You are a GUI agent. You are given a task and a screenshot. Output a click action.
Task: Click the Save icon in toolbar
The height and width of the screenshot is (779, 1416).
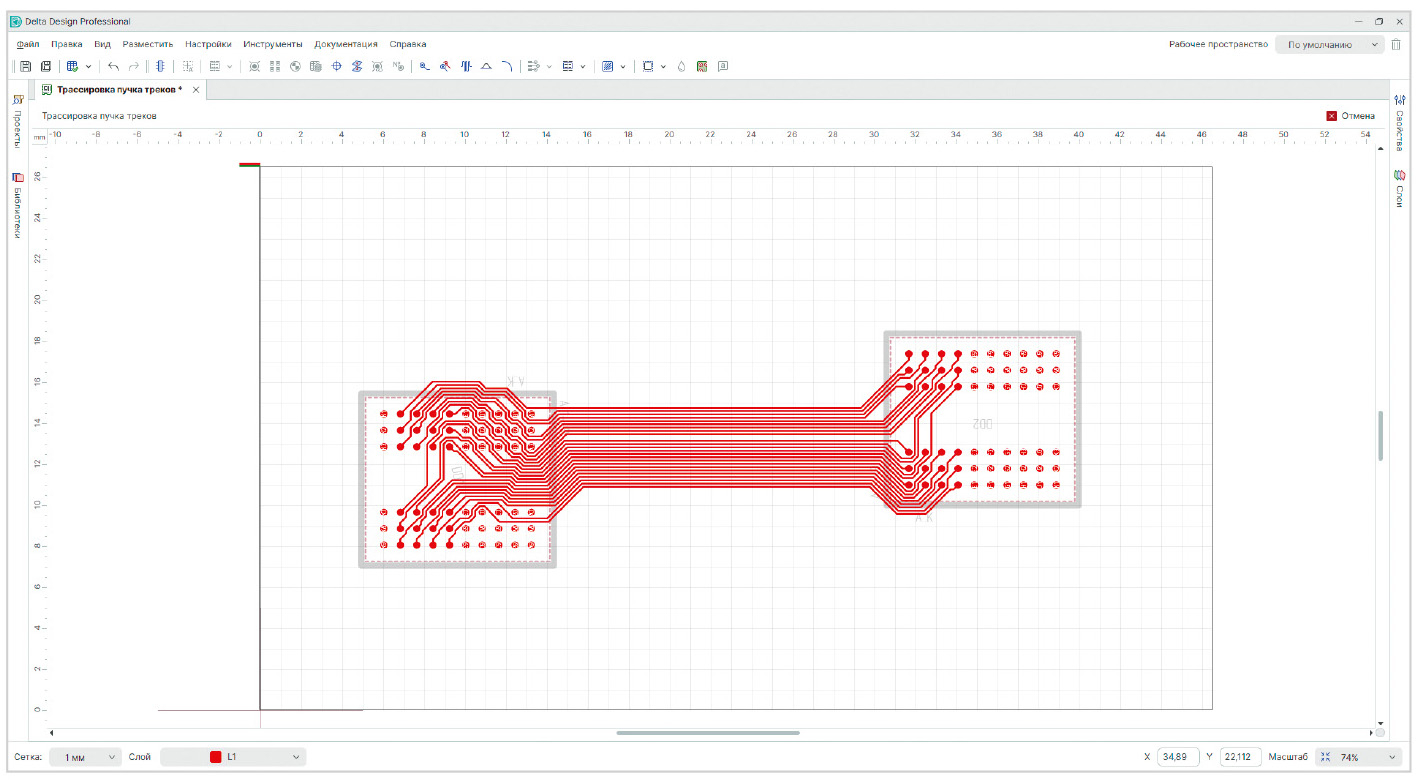26,66
